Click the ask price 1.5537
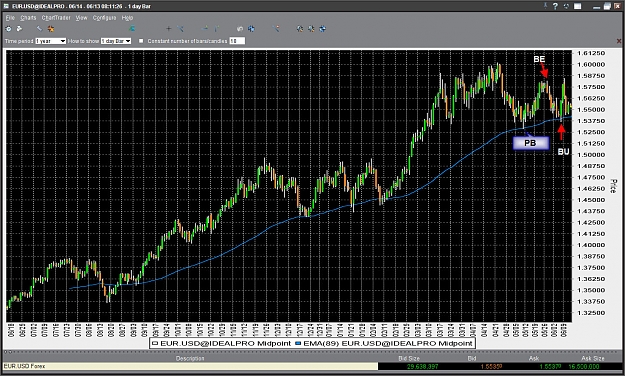This screenshot has width=625, height=376. pyautogui.click(x=550, y=366)
